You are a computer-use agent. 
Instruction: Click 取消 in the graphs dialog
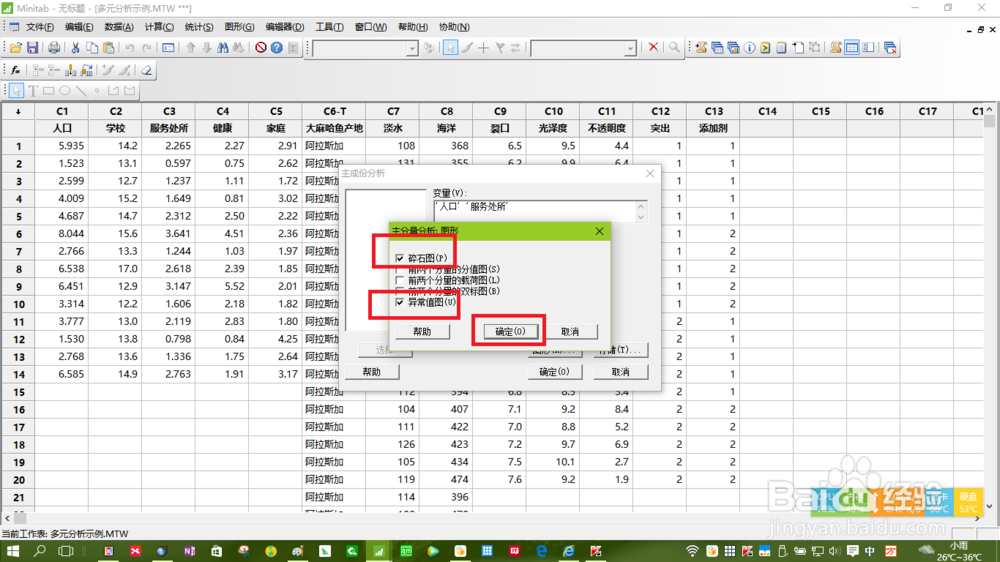click(x=570, y=332)
